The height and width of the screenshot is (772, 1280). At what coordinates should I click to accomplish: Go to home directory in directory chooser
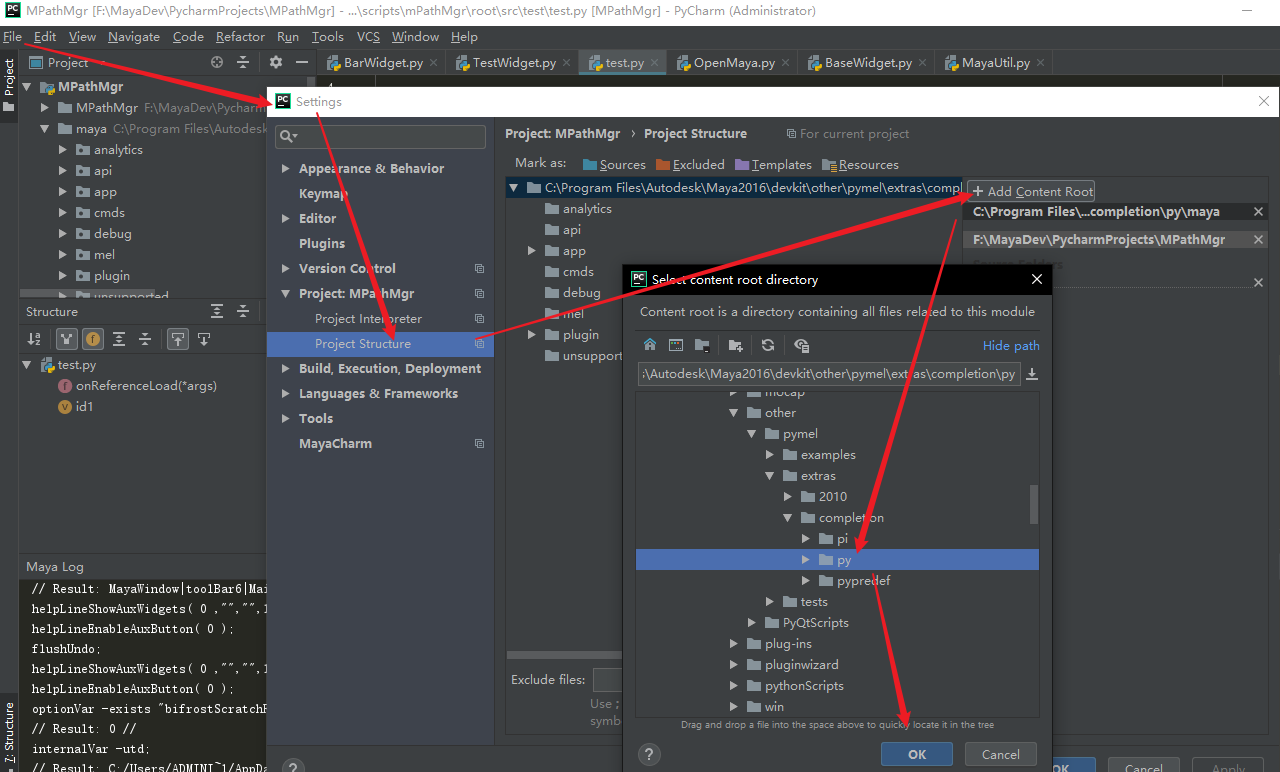pos(650,345)
